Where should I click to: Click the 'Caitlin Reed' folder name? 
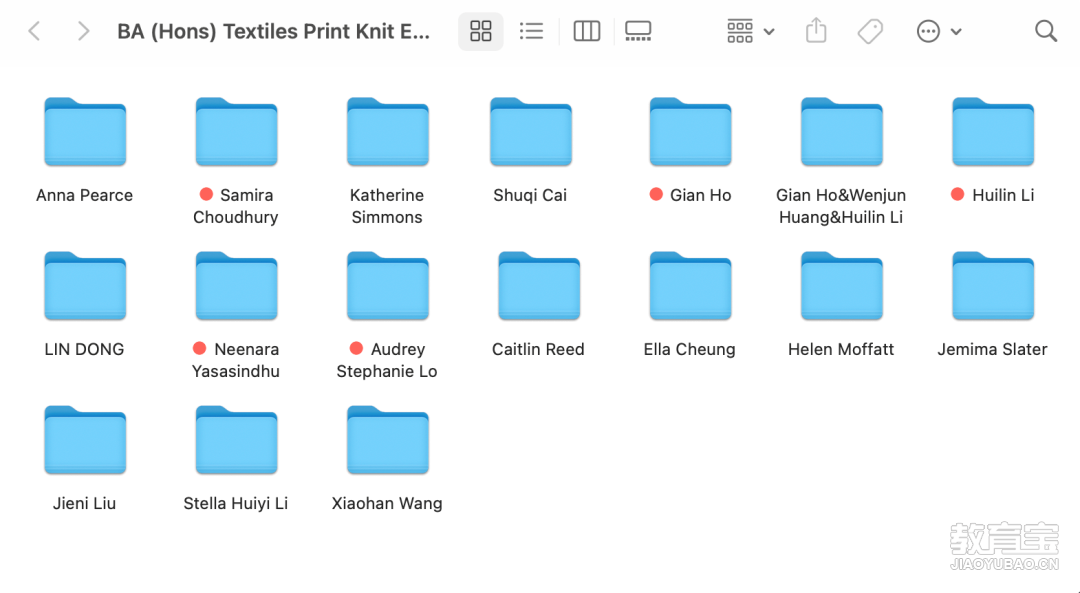[x=538, y=350]
